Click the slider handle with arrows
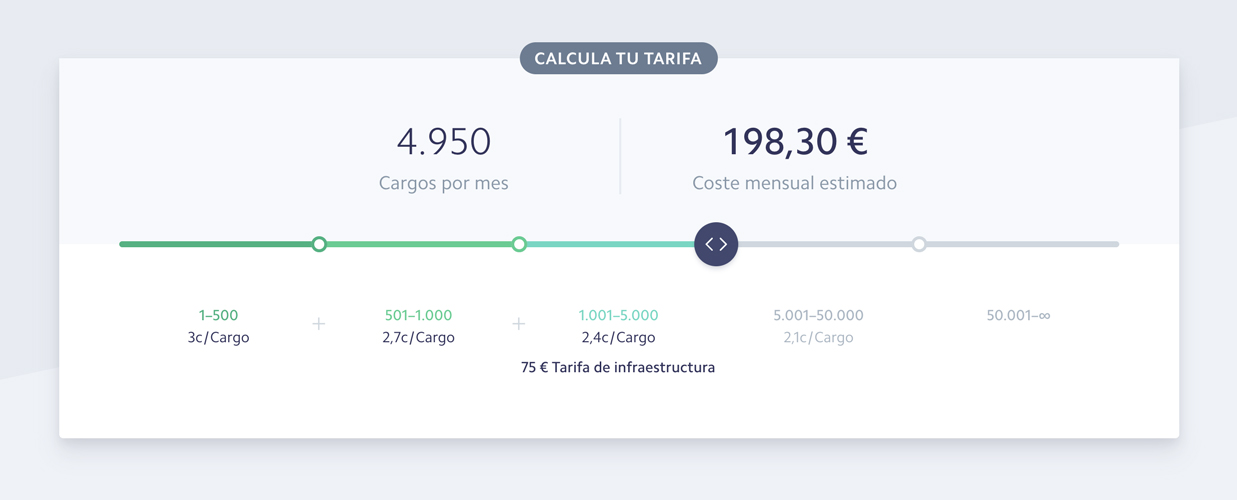 click(716, 244)
